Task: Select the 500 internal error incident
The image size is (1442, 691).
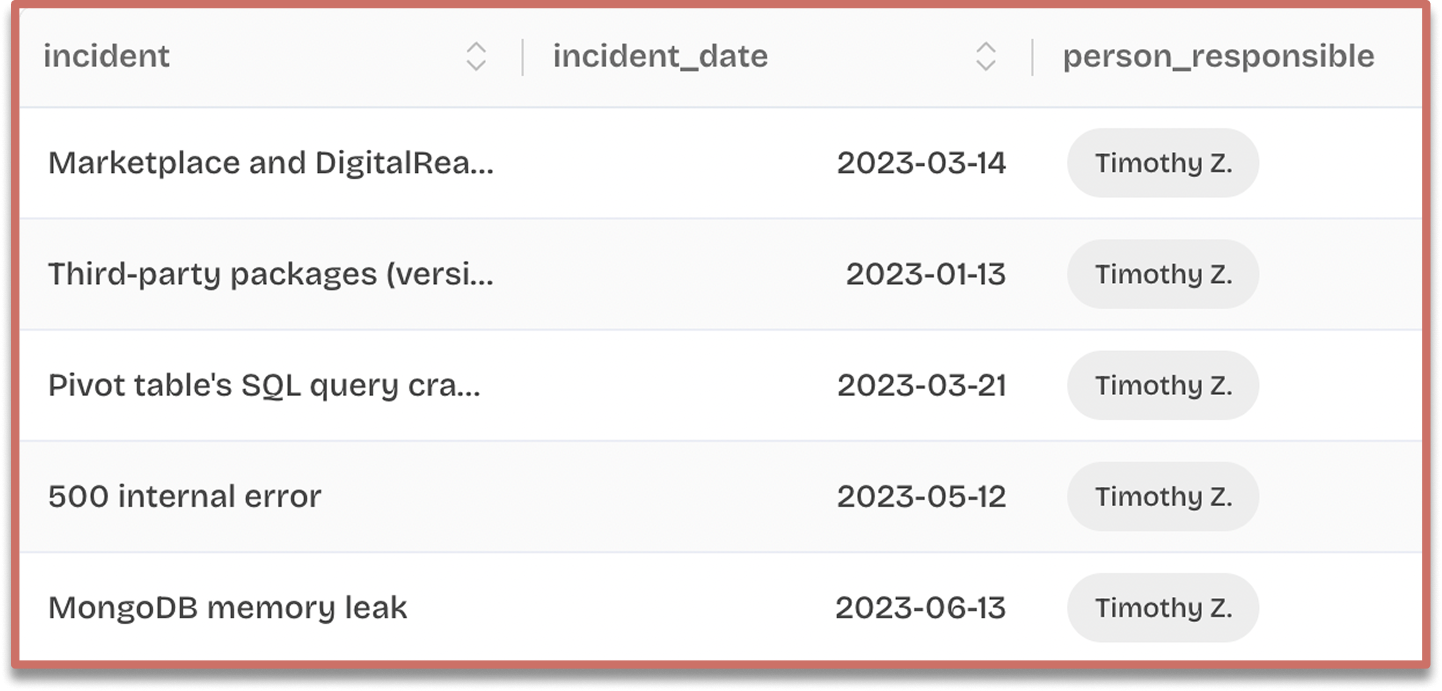Action: tap(185, 497)
